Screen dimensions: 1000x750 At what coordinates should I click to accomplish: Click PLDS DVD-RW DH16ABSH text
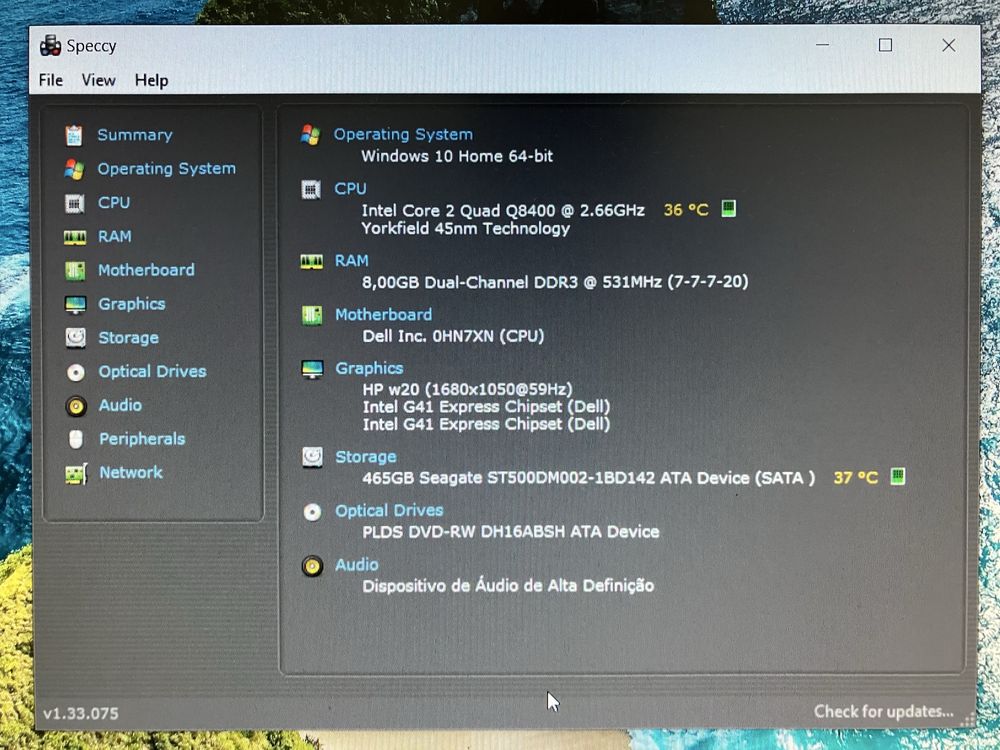[x=511, y=532]
